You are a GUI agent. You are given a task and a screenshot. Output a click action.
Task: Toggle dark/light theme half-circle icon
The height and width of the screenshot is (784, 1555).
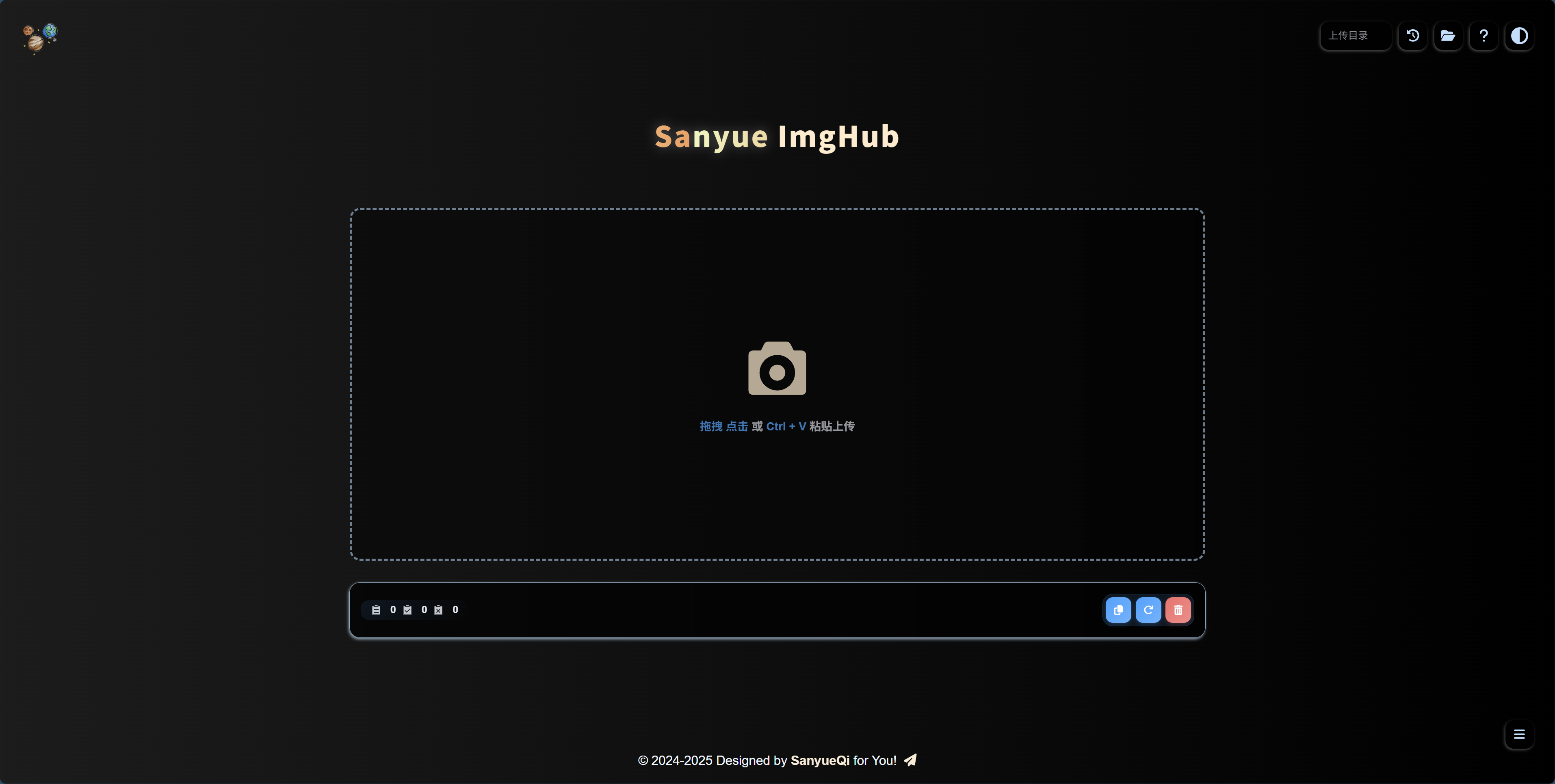[x=1519, y=36]
